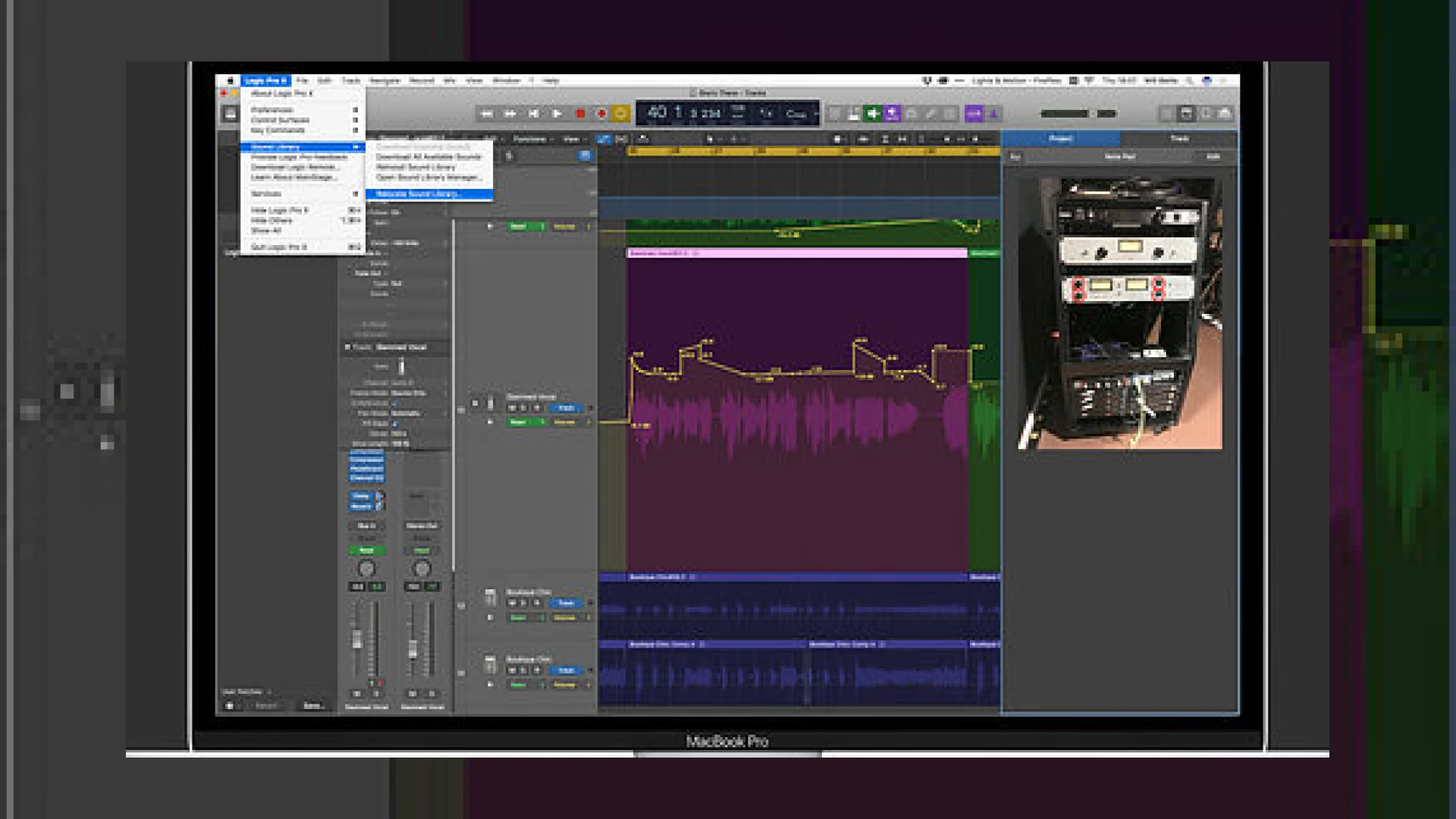Click the Edit button in the Note Pad
Image resolution: width=1456 pixels, height=819 pixels.
click(x=1213, y=157)
